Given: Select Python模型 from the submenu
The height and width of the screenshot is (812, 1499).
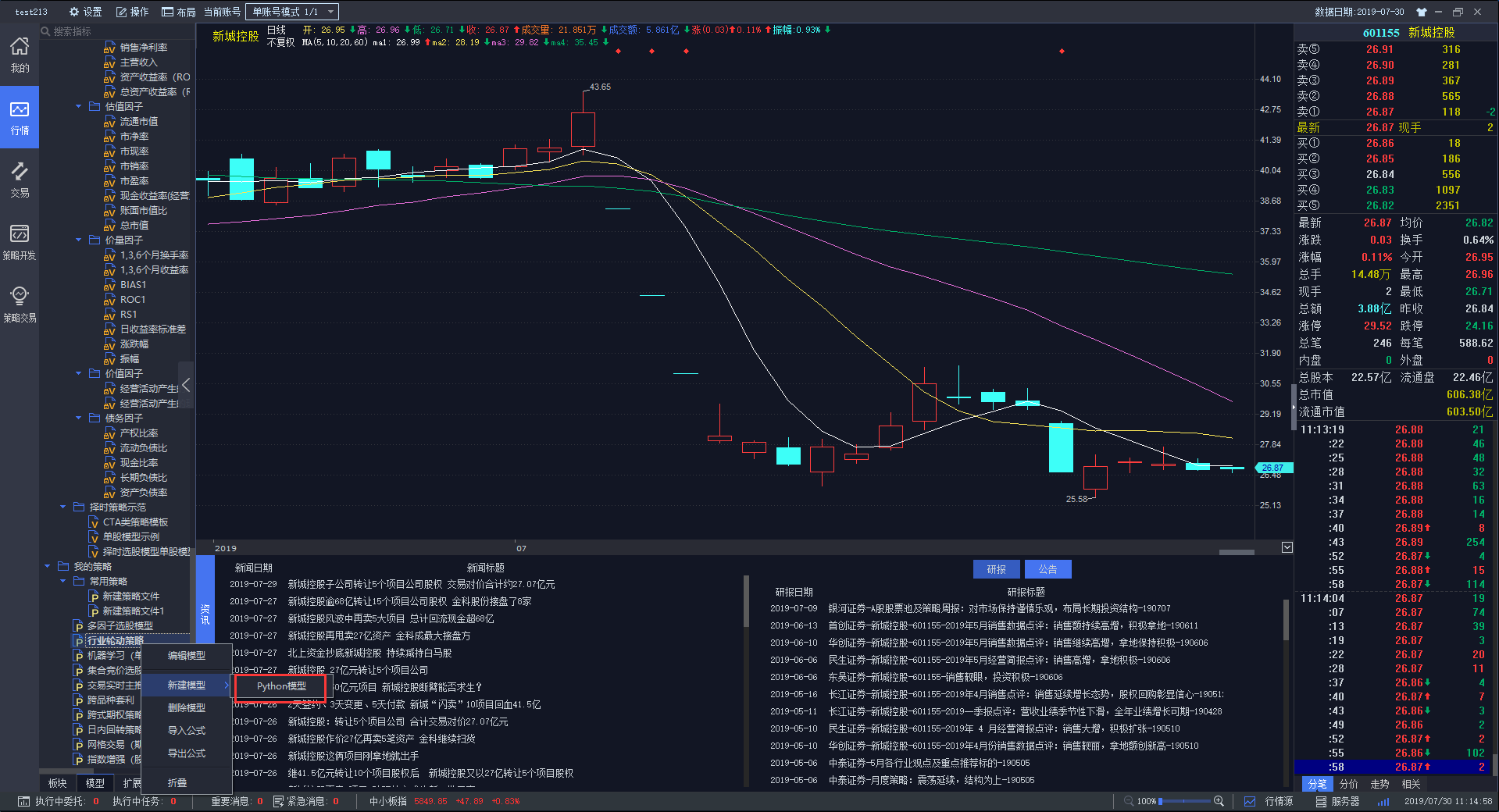Looking at the screenshot, I should pyautogui.click(x=280, y=686).
